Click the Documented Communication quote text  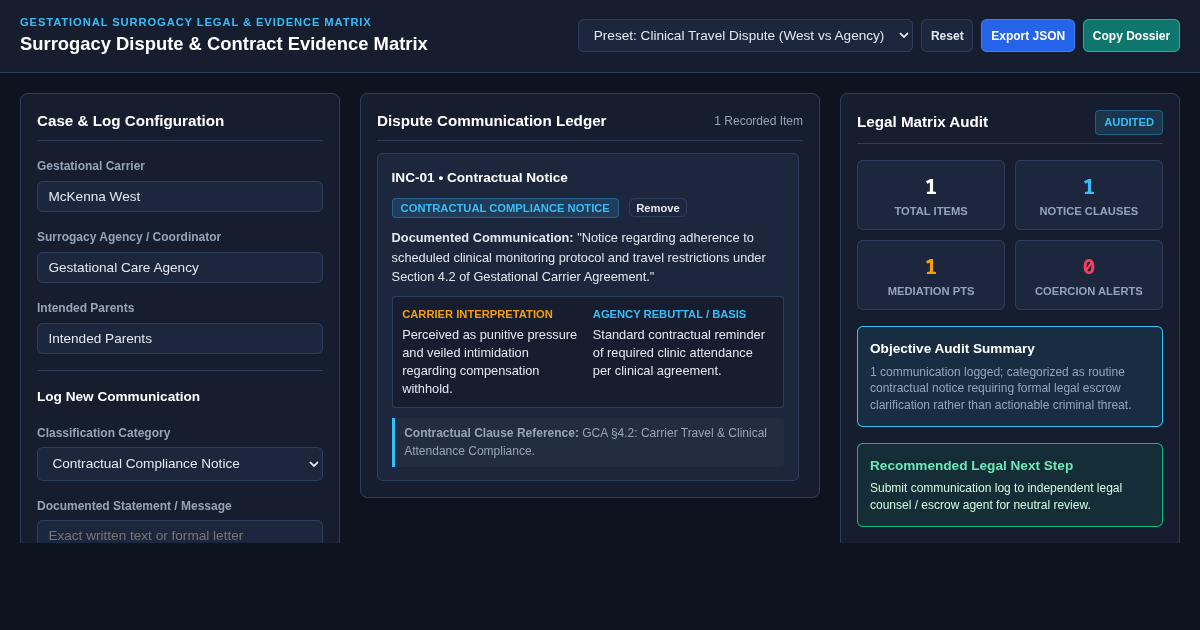coord(579,257)
